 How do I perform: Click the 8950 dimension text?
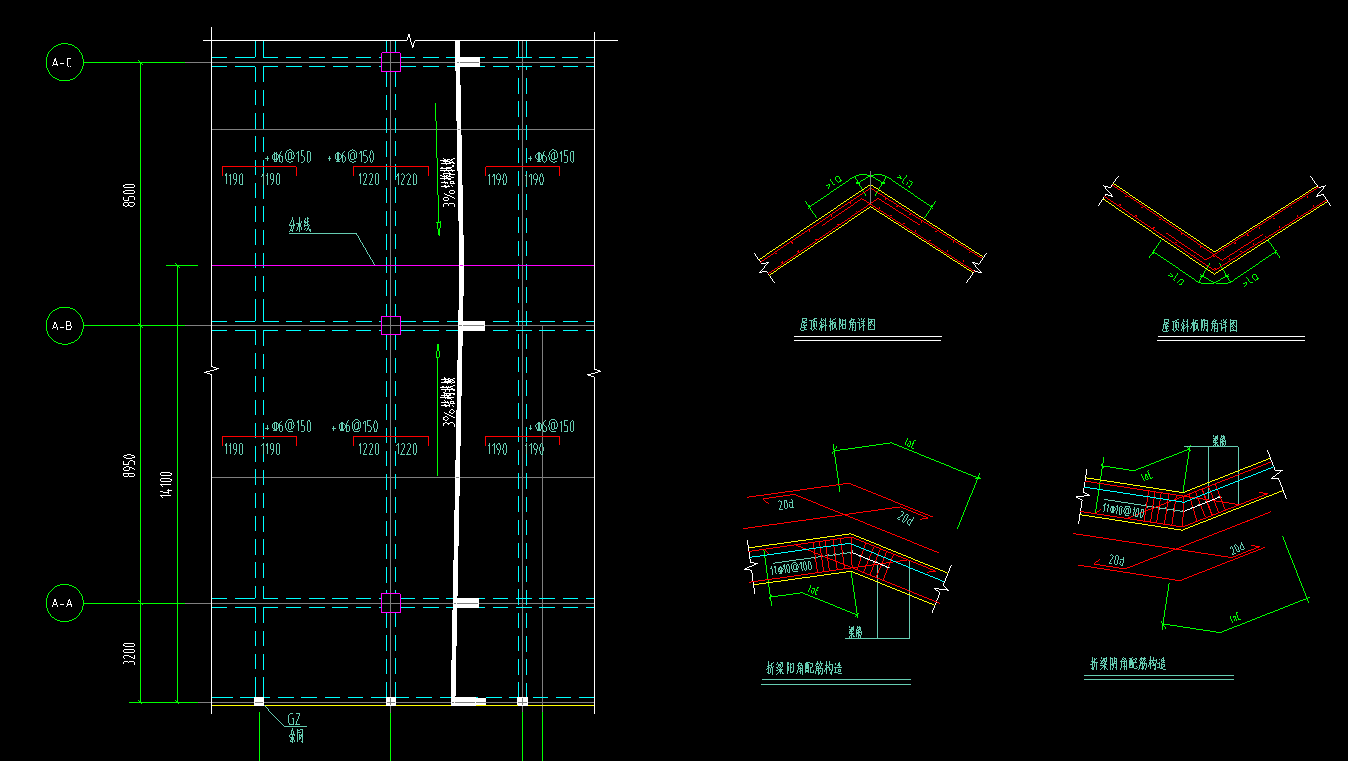(128, 465)
